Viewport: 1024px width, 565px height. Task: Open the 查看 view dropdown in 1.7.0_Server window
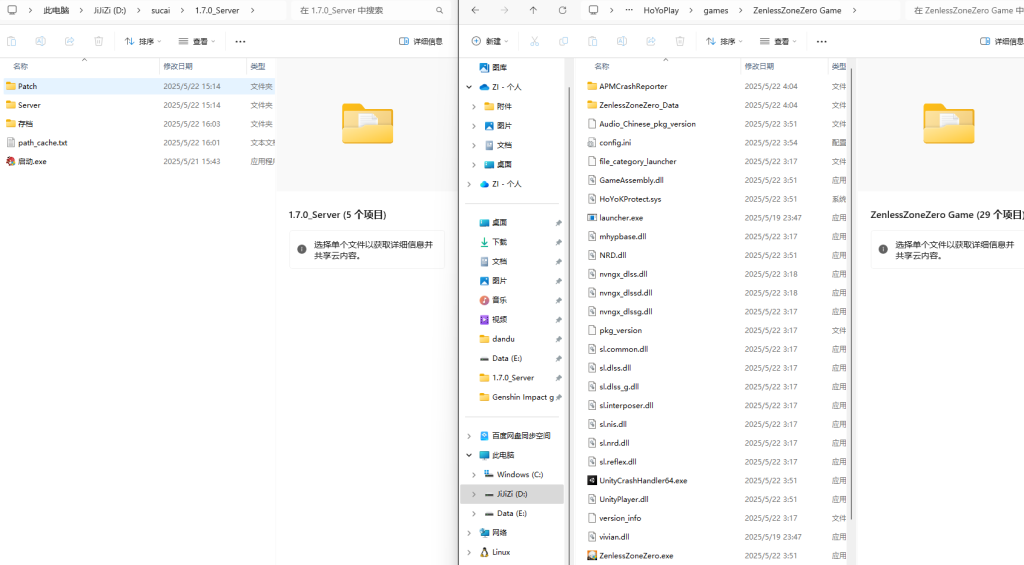[x=197, y=41]
